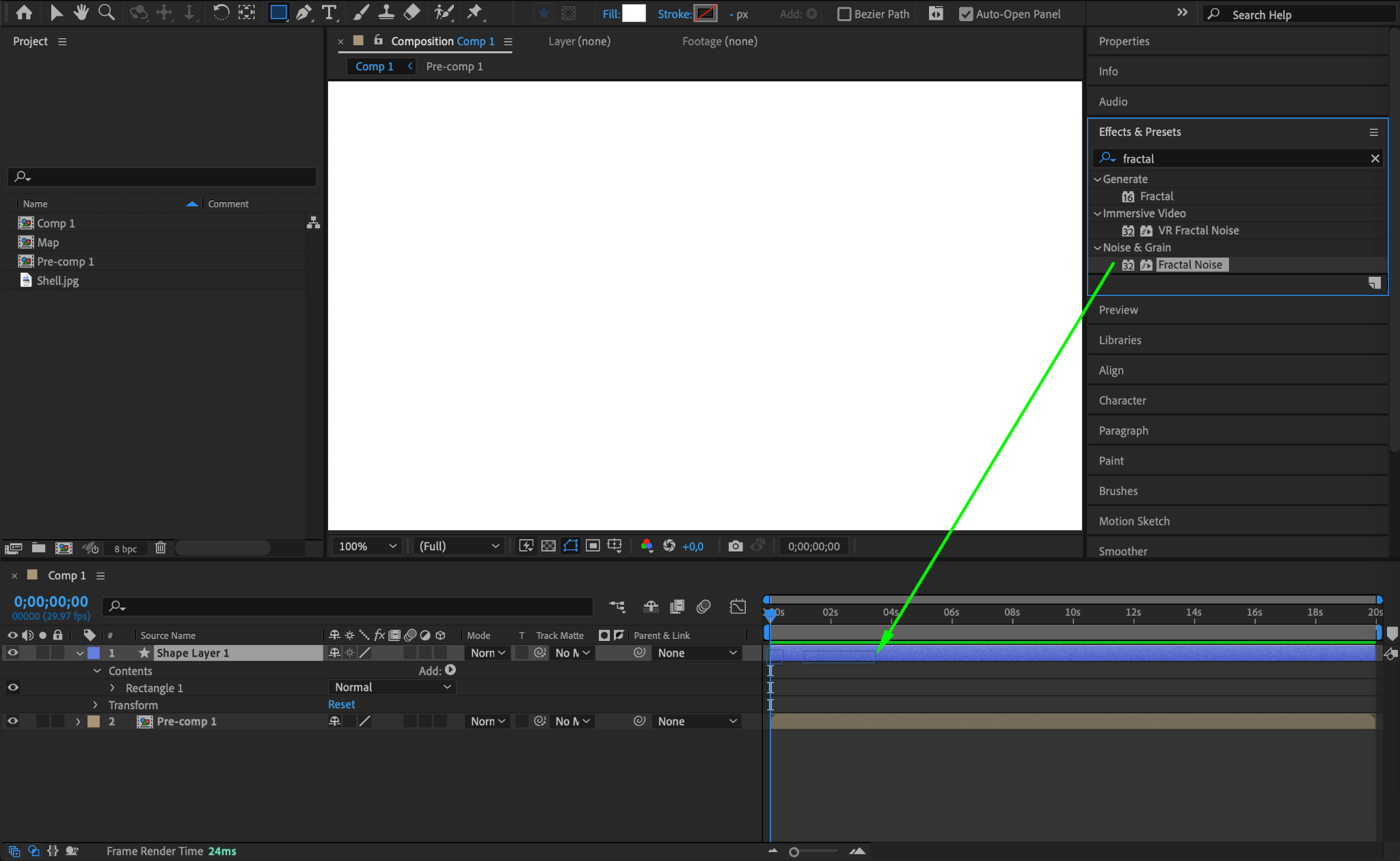Toggle transparency grid in viewer
The image size is (1400, 861).
coord(548,546)
